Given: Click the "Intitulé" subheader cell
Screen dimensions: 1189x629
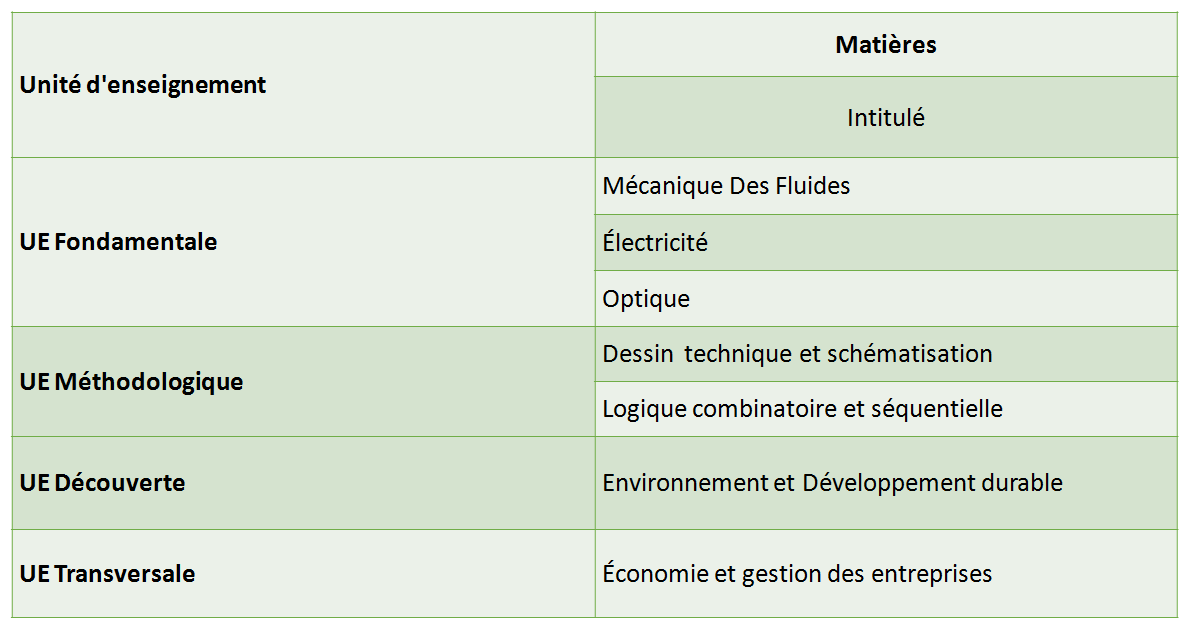Looking at the screenshot, I should [x=885, y=117].
